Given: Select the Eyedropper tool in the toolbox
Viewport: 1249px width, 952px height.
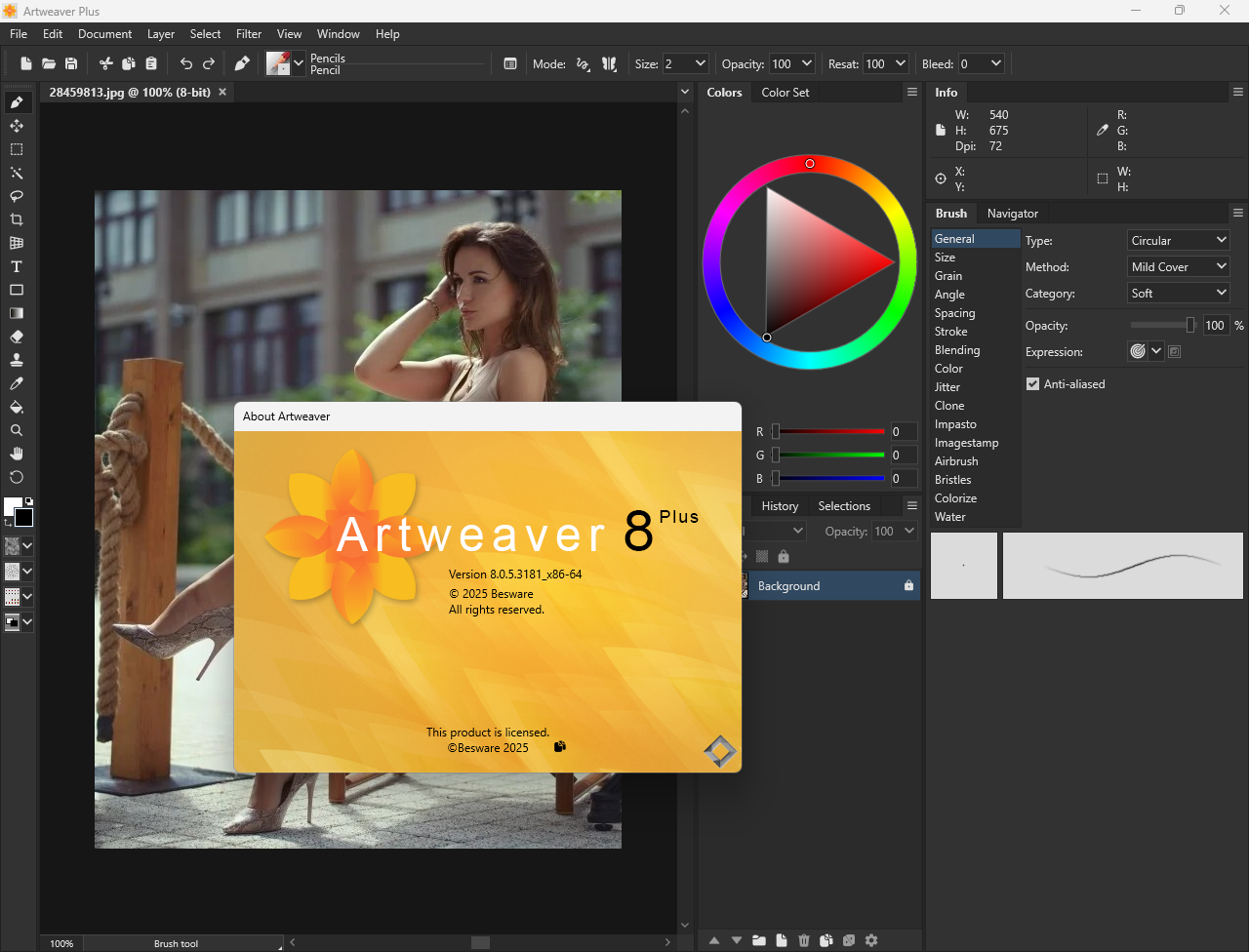Looking at the screenshot, I should pyautogui.click(x=17, y=383).
